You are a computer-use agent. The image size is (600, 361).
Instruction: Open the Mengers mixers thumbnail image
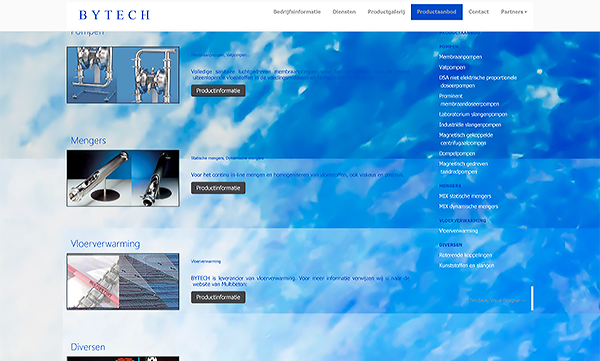pos(123,178)
